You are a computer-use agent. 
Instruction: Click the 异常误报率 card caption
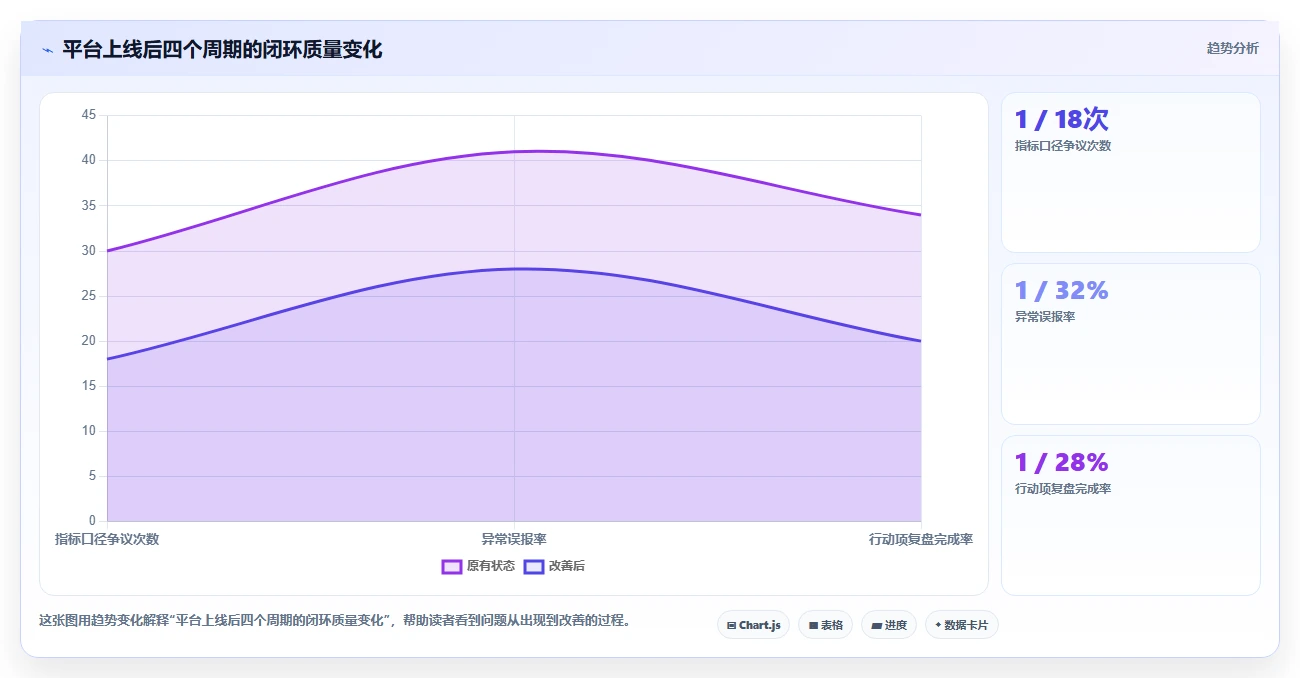click(1045, 317)
